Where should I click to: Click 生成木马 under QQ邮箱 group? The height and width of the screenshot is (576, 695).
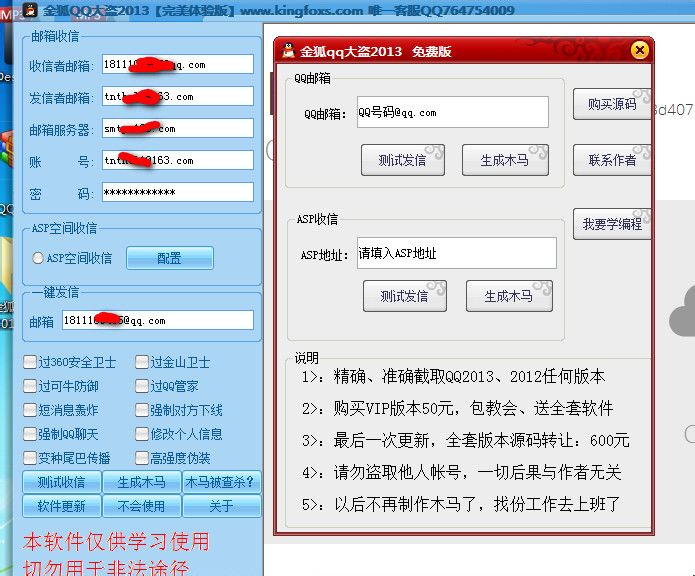505,160
